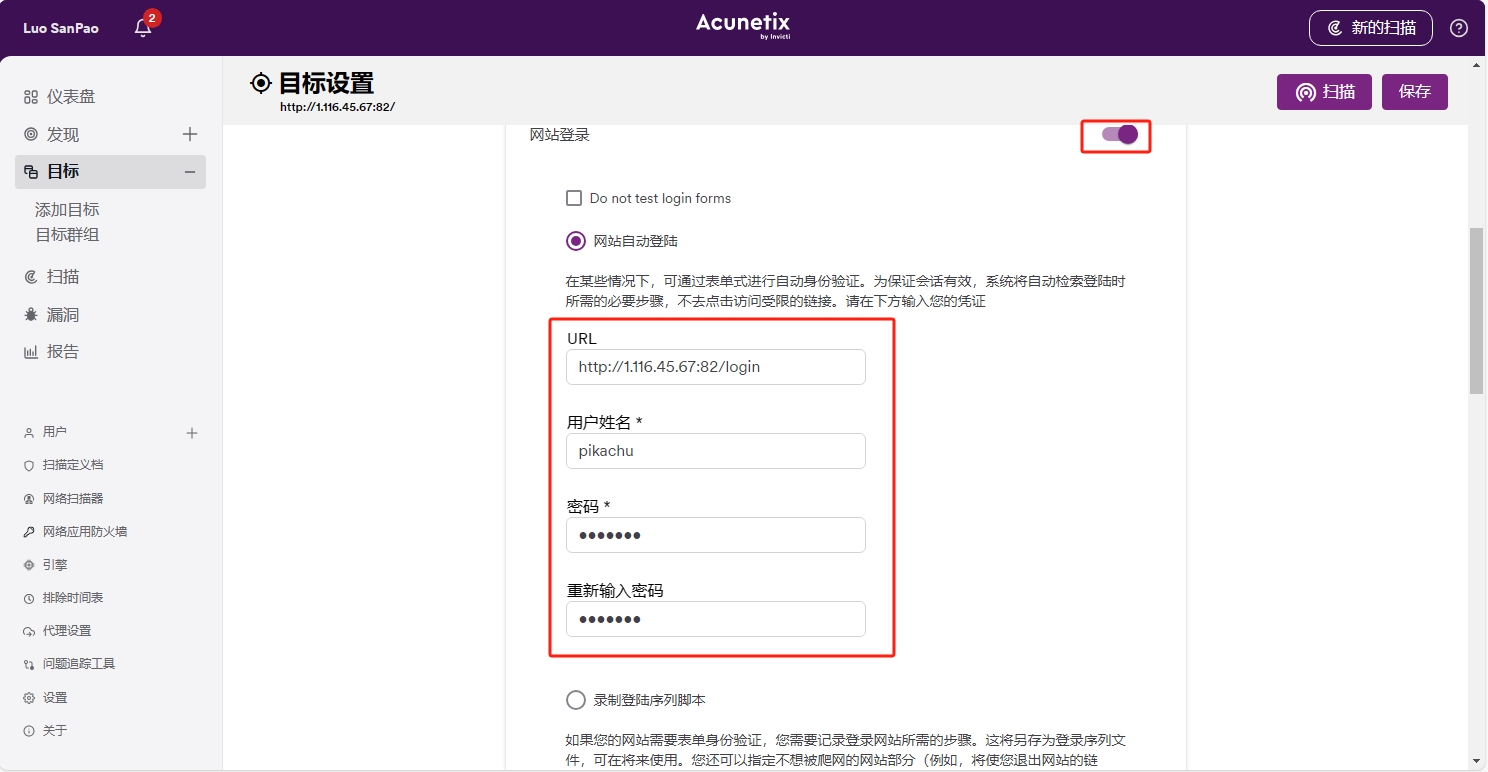The image size is (1488, 772).
Task: Click the scrollbar up arrow
Action: tap(1476, 64)
